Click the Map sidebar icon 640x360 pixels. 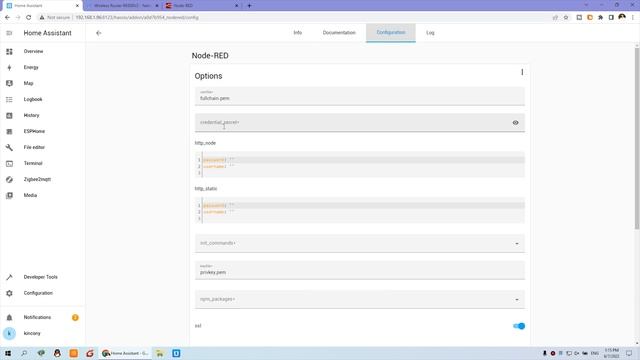9,83
